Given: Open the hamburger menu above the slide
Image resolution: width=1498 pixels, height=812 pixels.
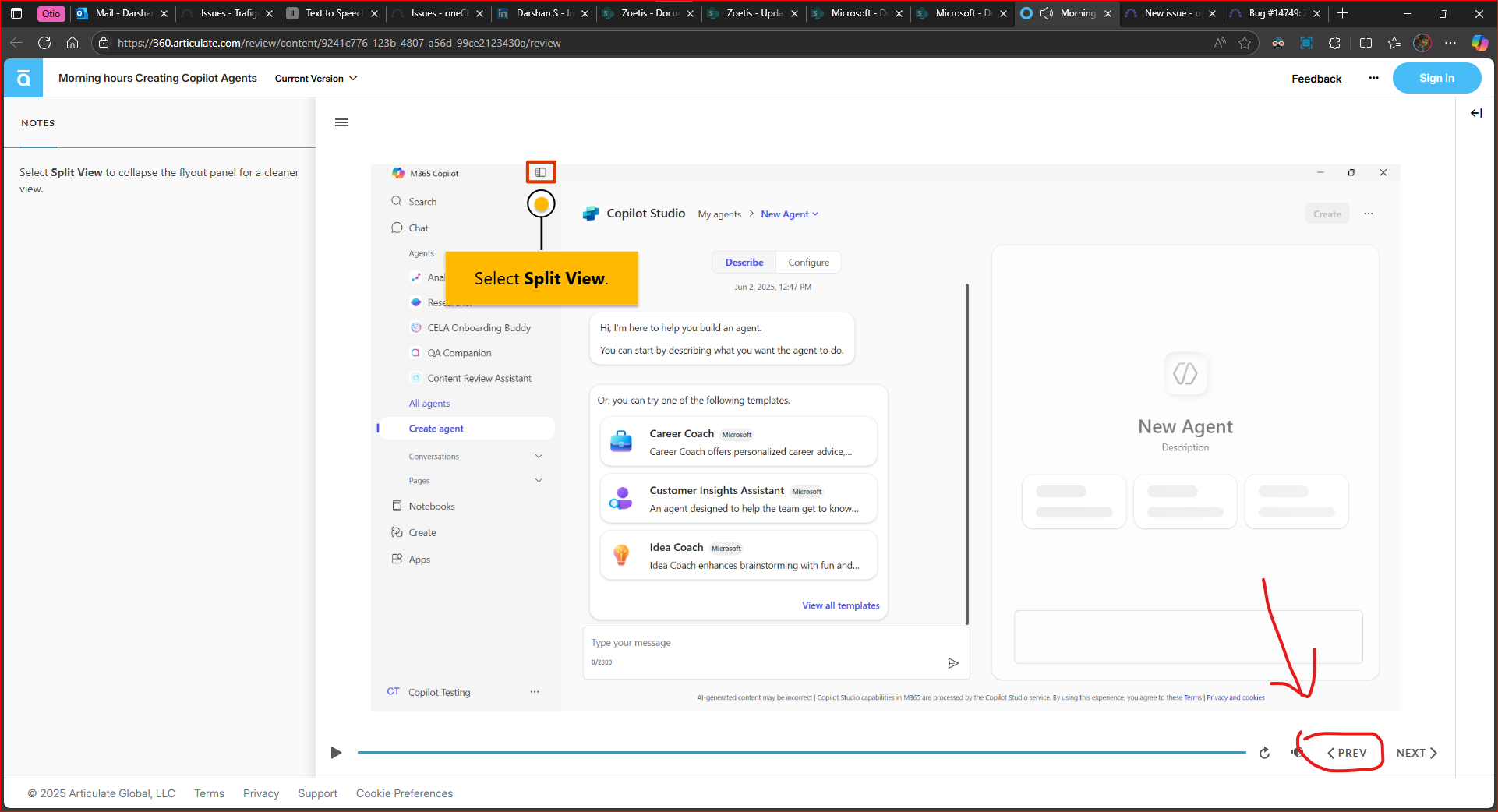Looking at the screenshot, I should (x=341, y=122).
